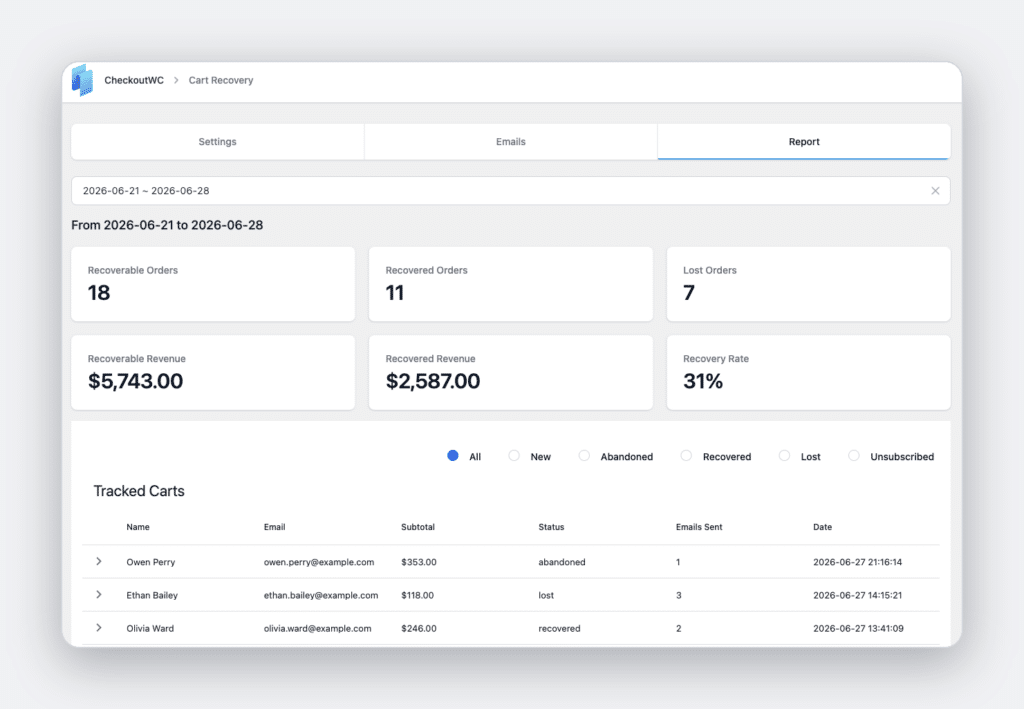Show only Unsubscribed carts
Screen dimensions: 1024x709
click(854, 456)
